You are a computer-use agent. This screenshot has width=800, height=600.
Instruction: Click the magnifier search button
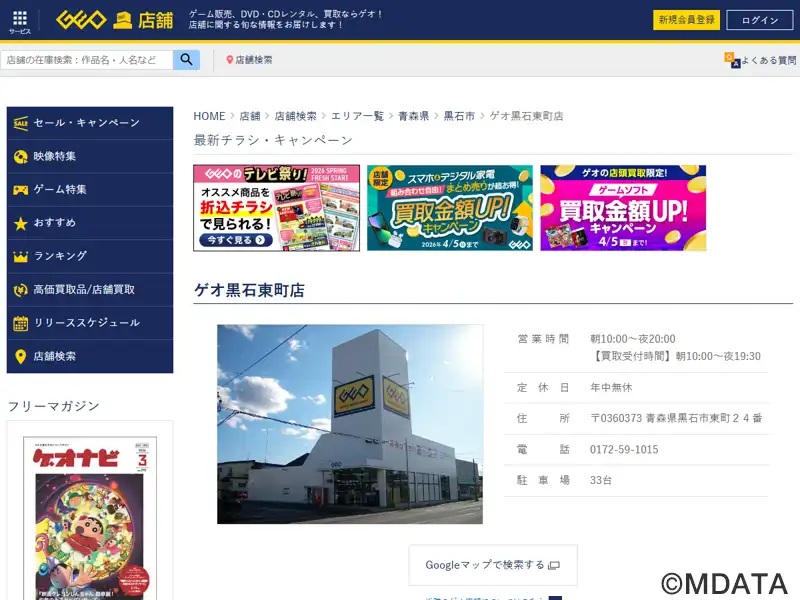[186, 60]
